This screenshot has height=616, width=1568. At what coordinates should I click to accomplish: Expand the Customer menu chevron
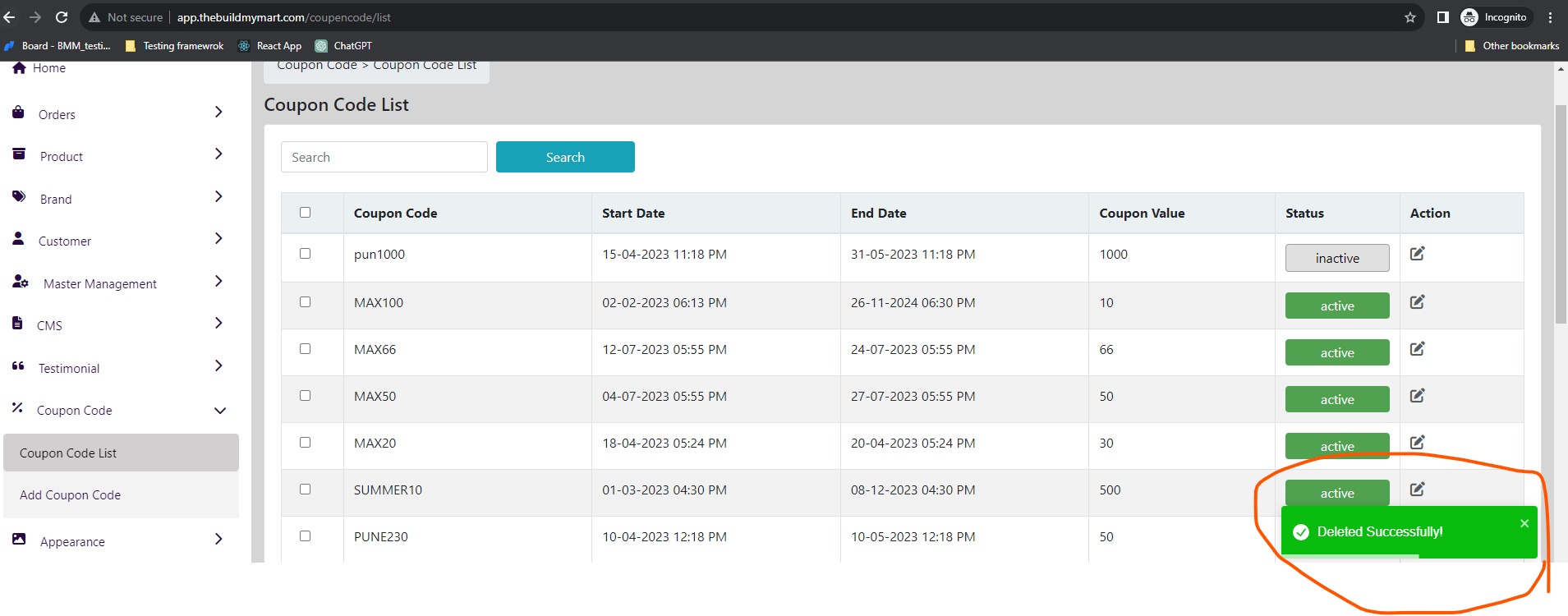[218, 238]
